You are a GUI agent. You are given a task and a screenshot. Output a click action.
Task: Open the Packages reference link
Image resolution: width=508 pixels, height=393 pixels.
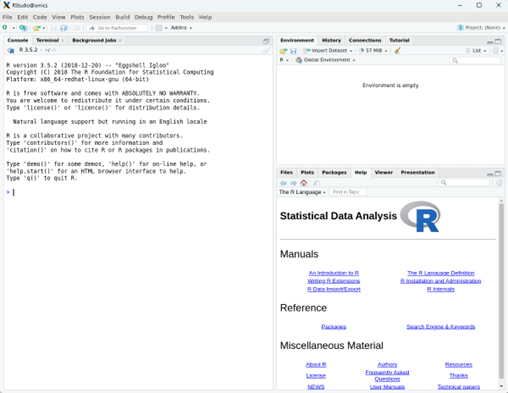334,327
